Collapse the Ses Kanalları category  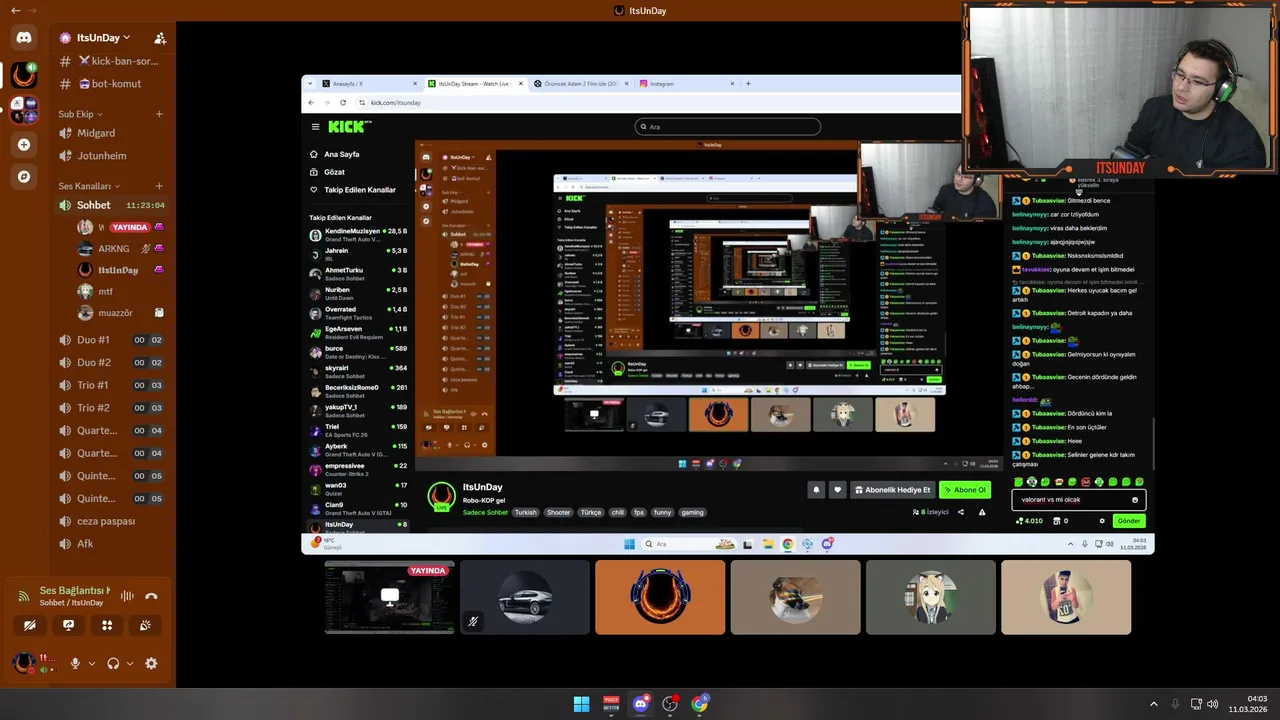coord(88,186)
